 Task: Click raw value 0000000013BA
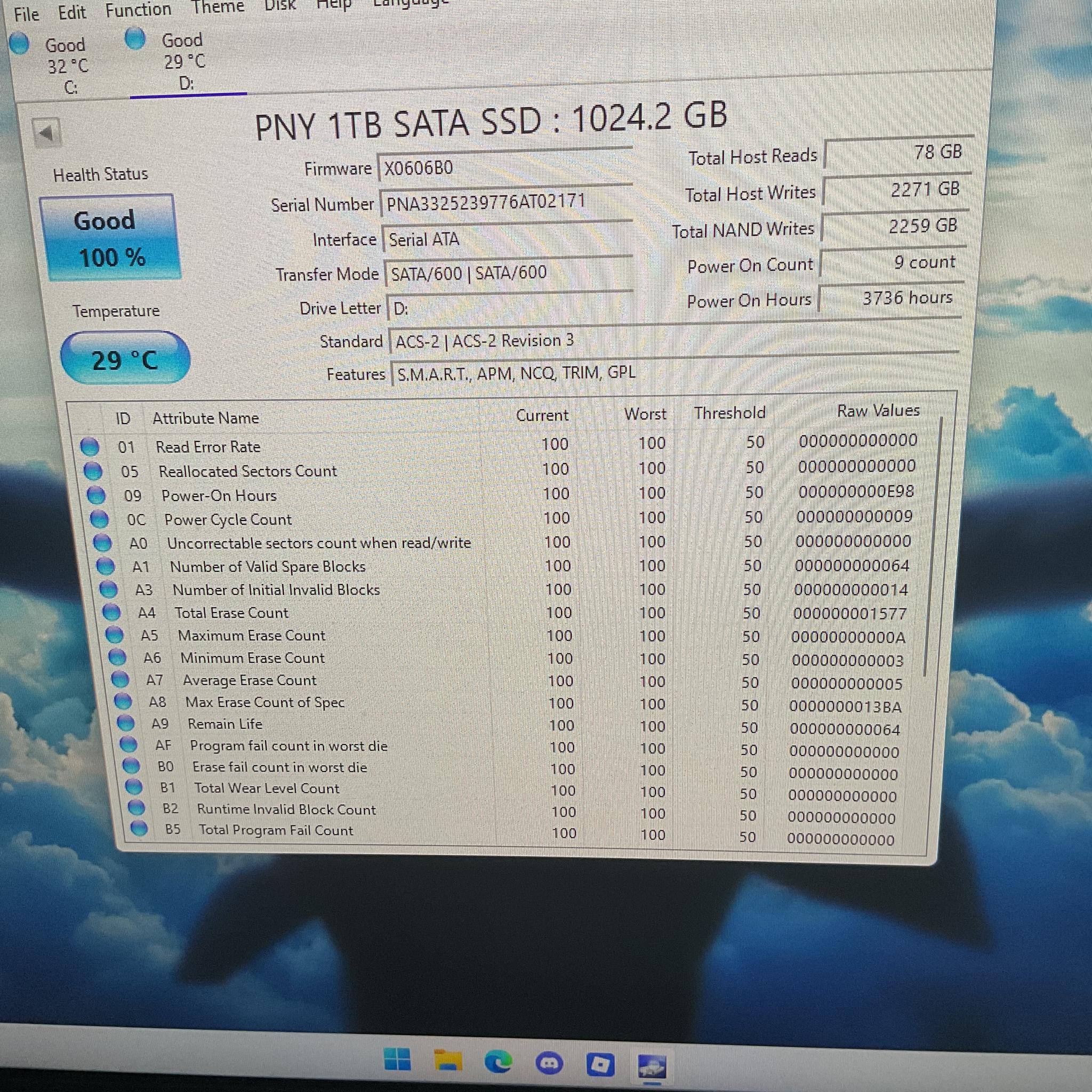click(x=846, y=706)
